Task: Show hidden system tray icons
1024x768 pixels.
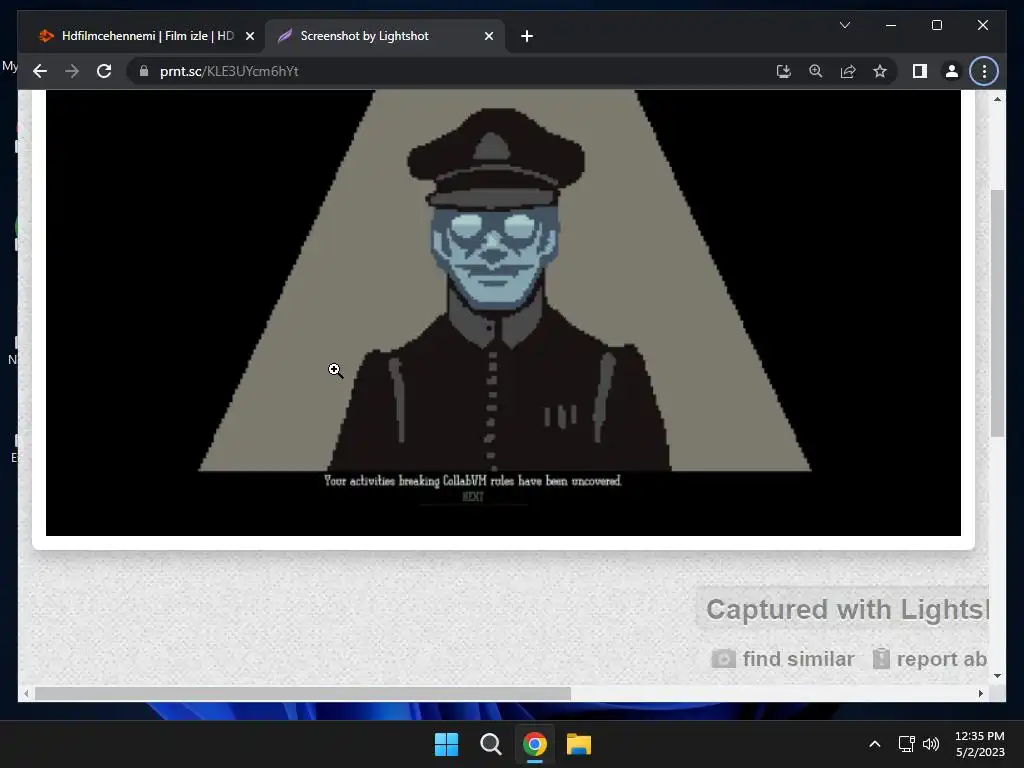Action: point(874,744)
